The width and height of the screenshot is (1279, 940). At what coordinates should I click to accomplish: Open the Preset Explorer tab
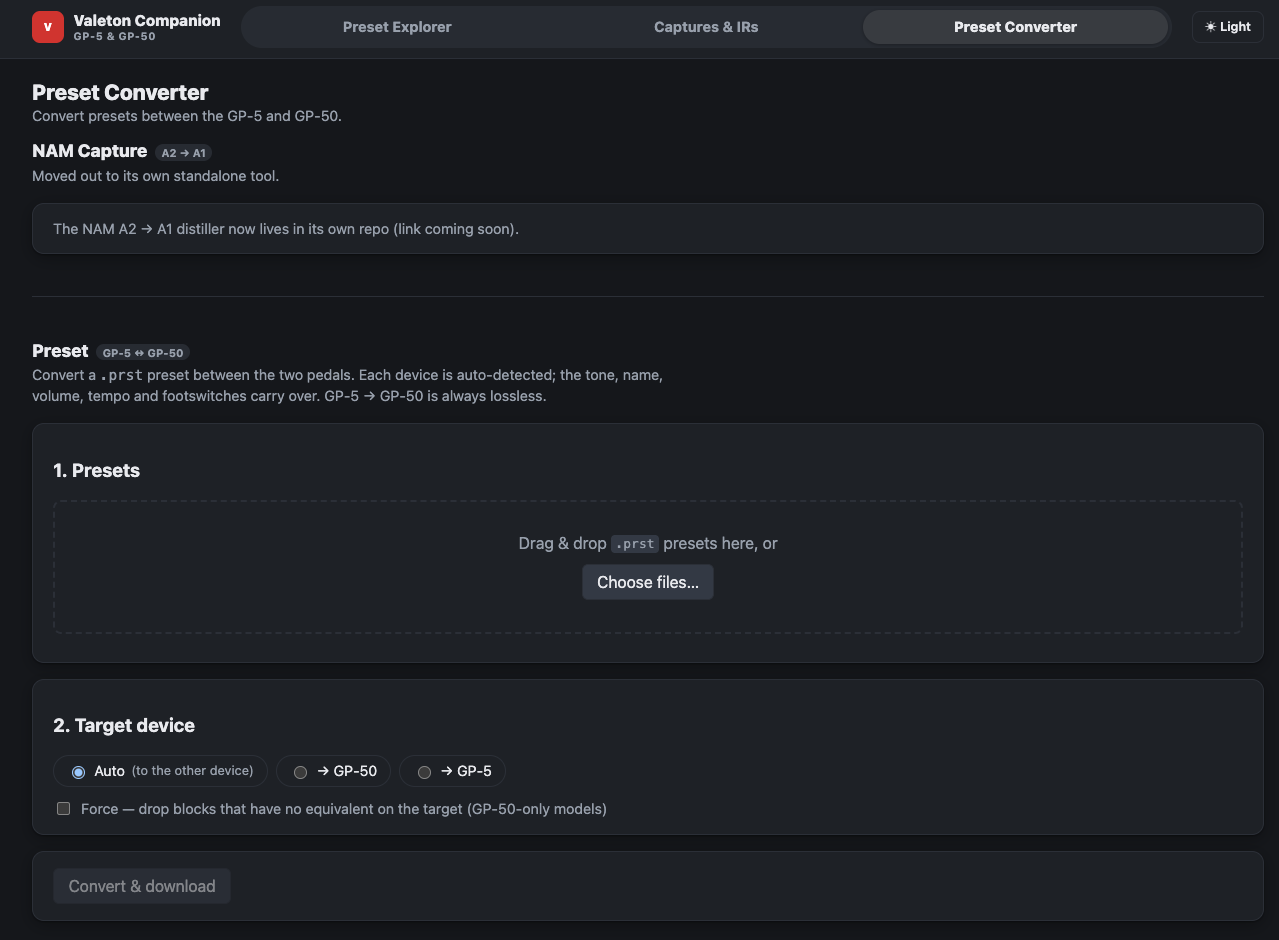[x=397, y=27]
